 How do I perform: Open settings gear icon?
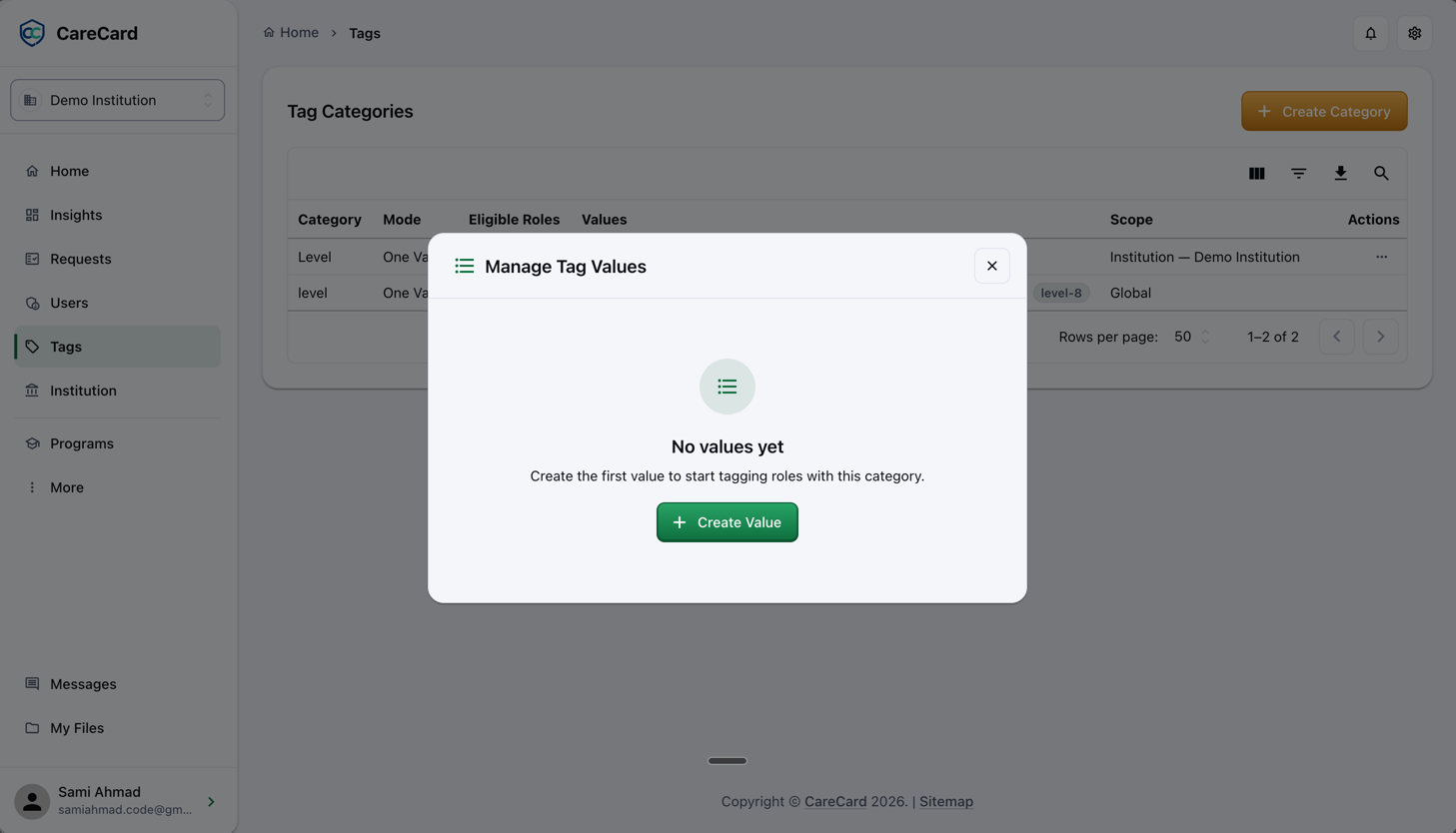click(x=1414, y=33)
